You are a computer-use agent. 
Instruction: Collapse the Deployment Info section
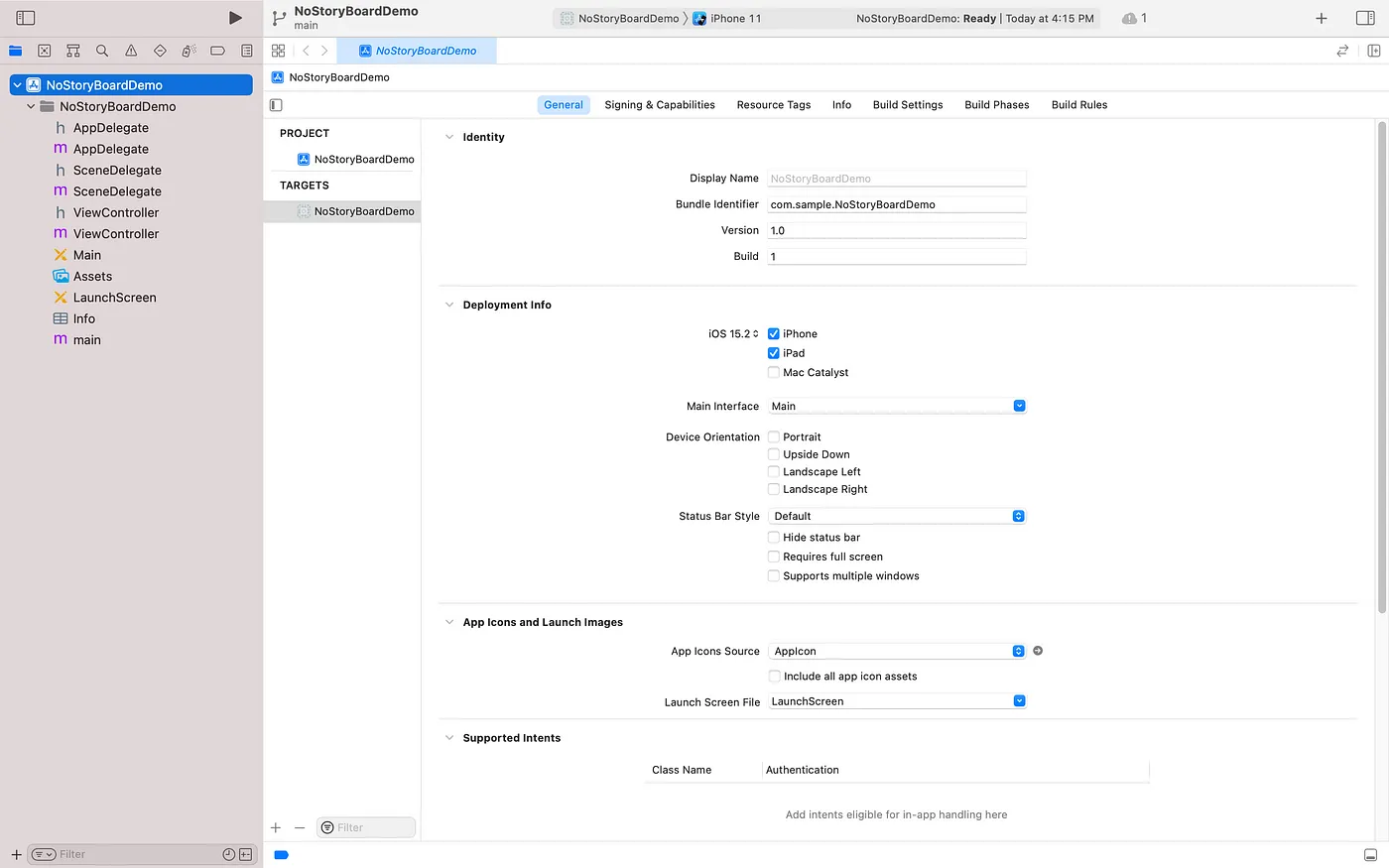(x=449, y=305)
